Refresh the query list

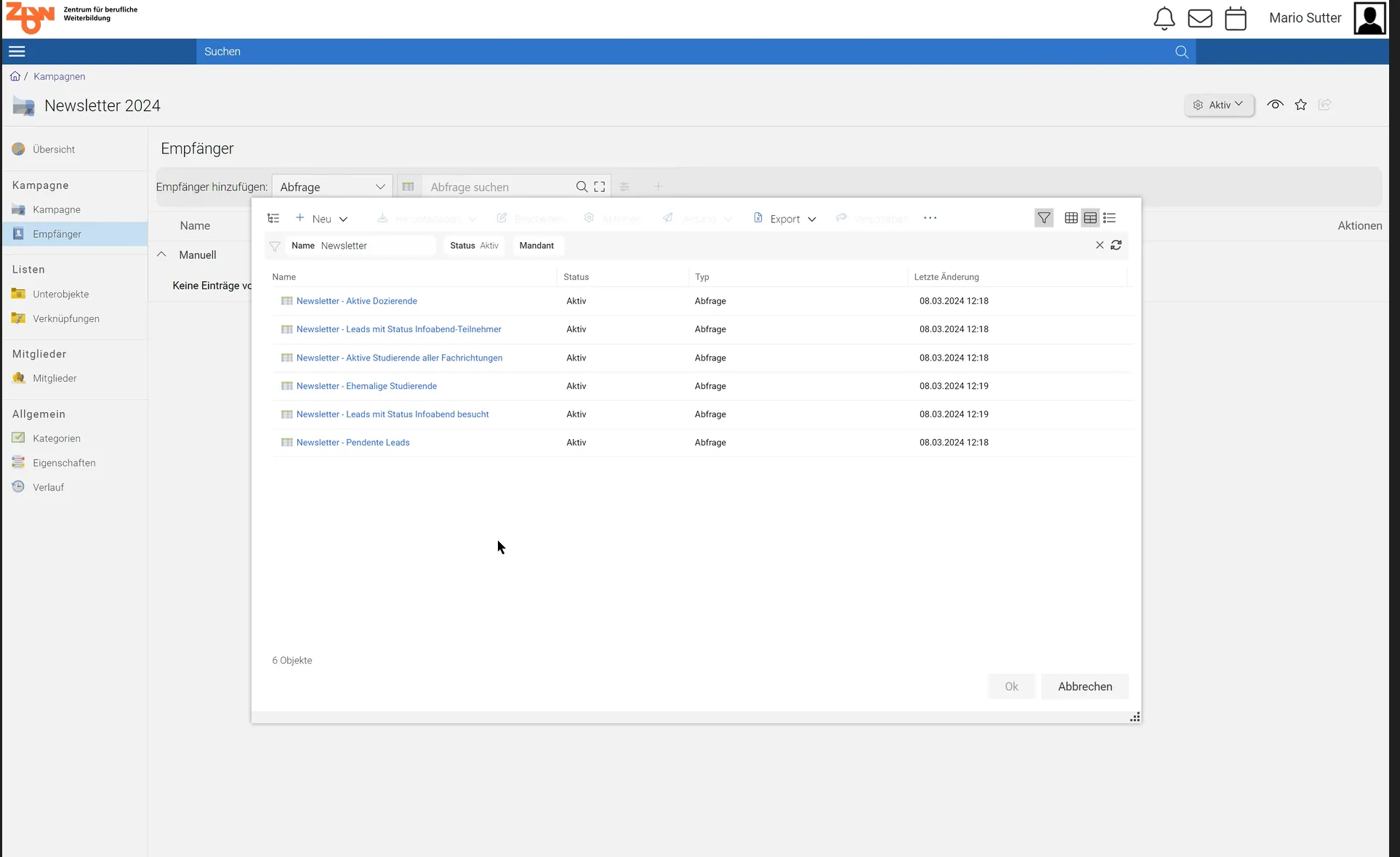1117,246
